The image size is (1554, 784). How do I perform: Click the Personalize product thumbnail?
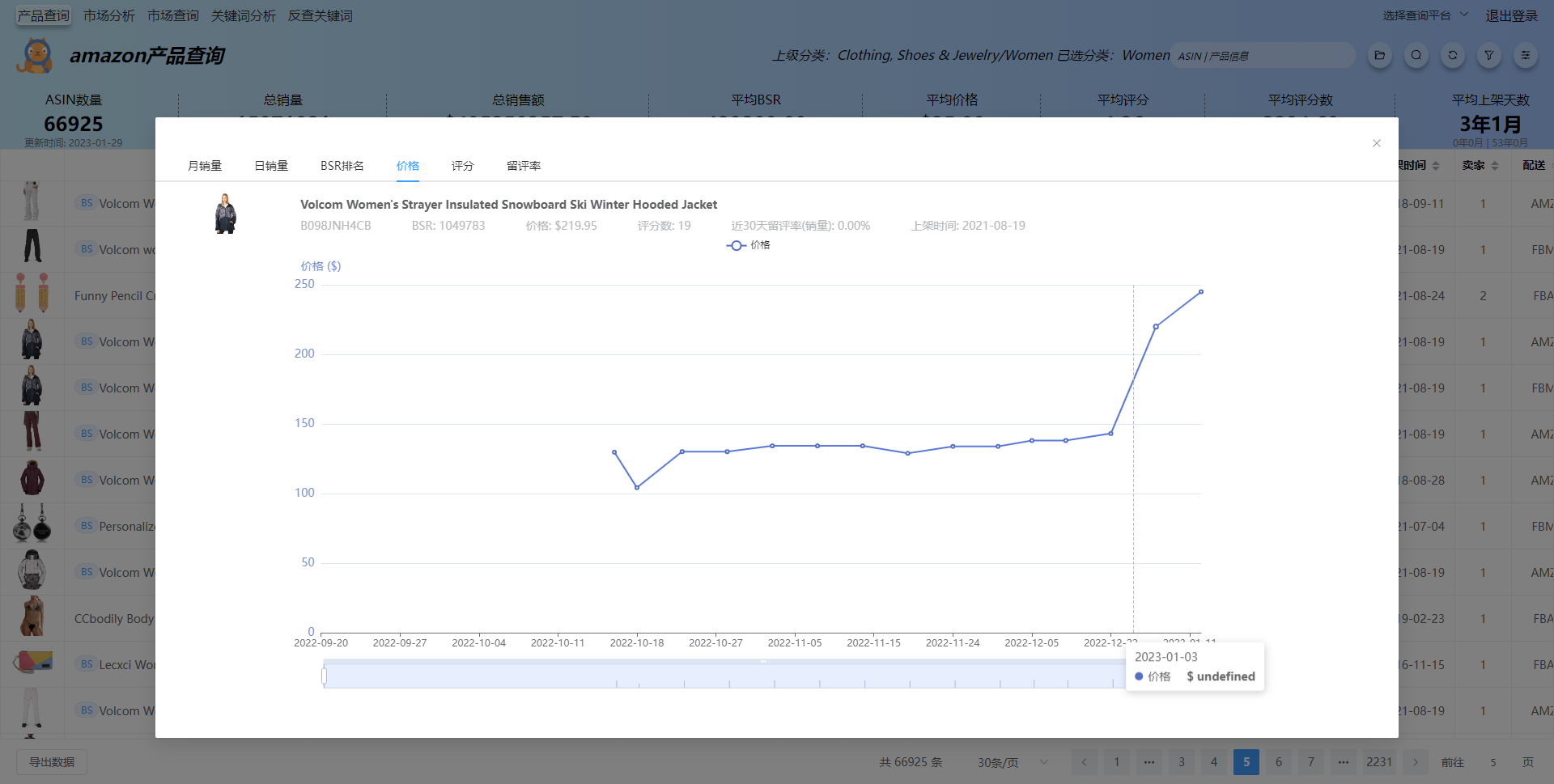tap(32, 524)
